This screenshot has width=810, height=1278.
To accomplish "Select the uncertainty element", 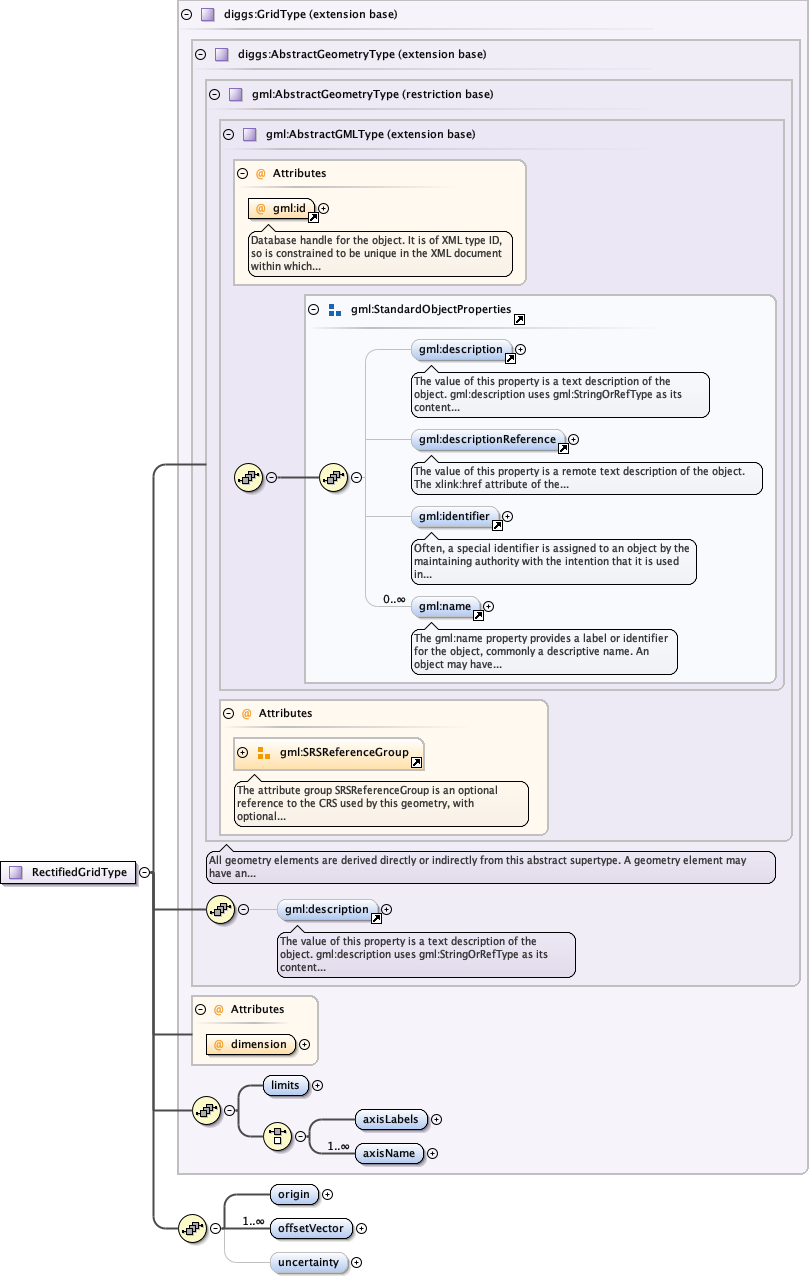I will tap(308, 1263).
